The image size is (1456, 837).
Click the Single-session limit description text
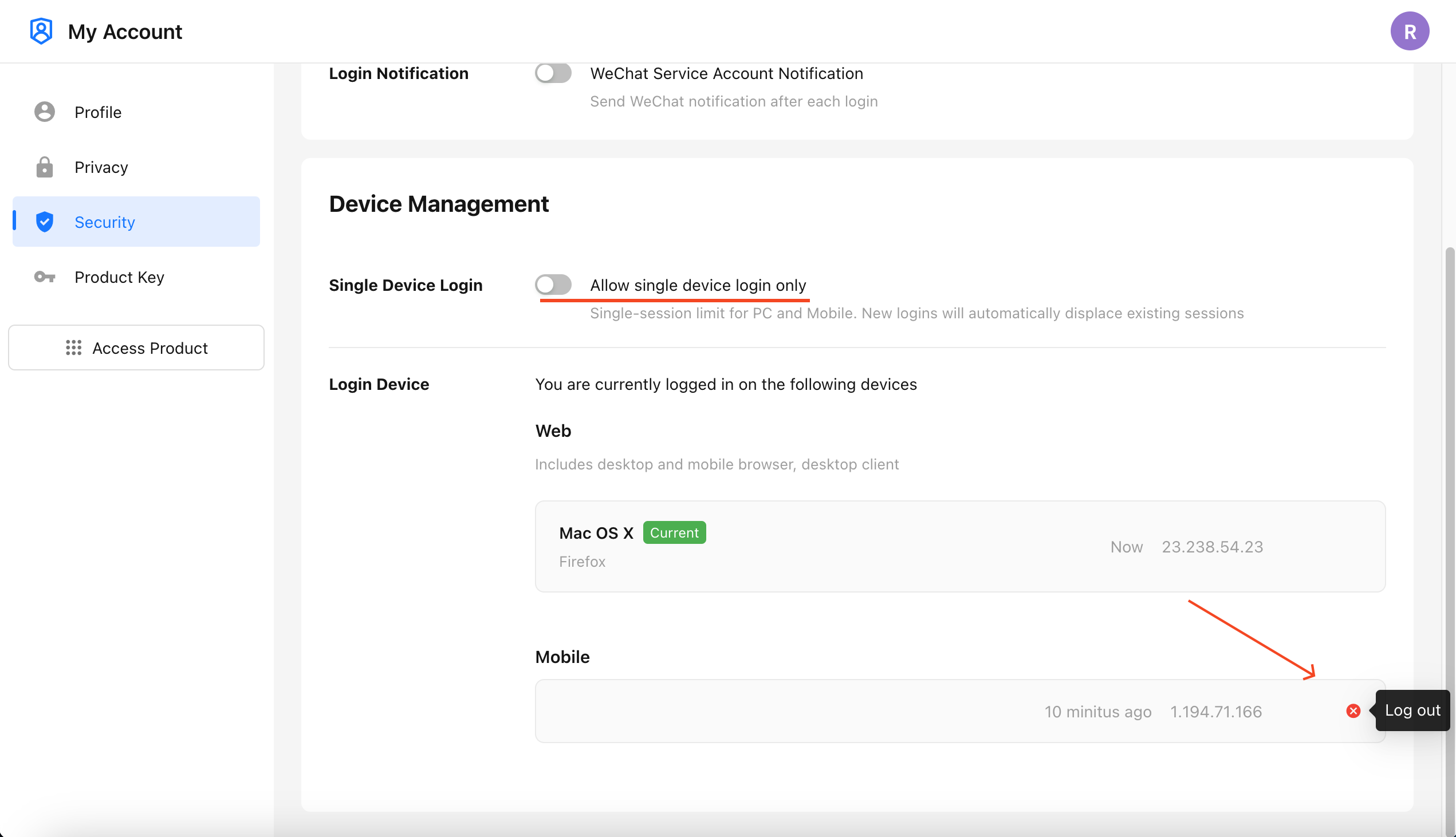916,313
